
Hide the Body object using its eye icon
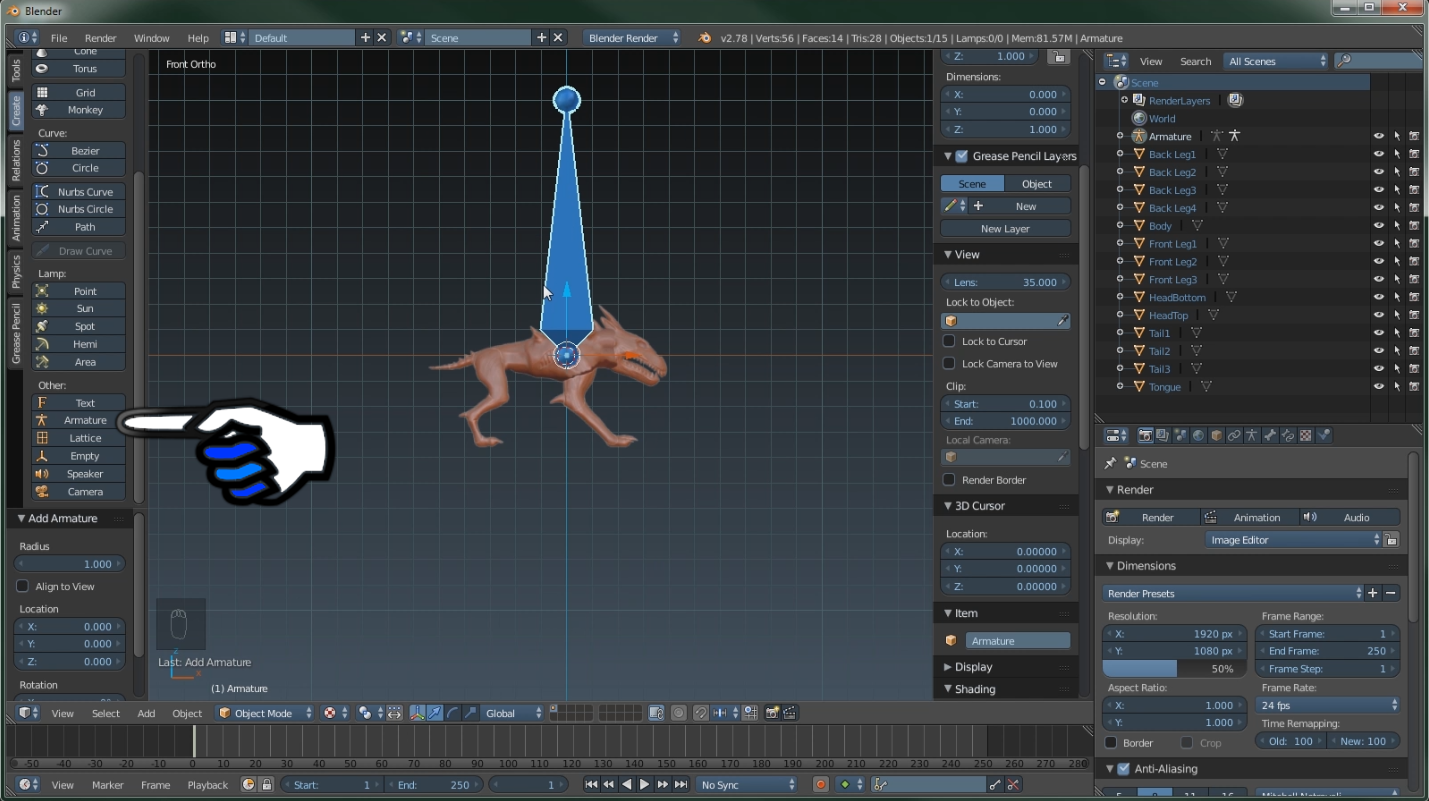1379,226
